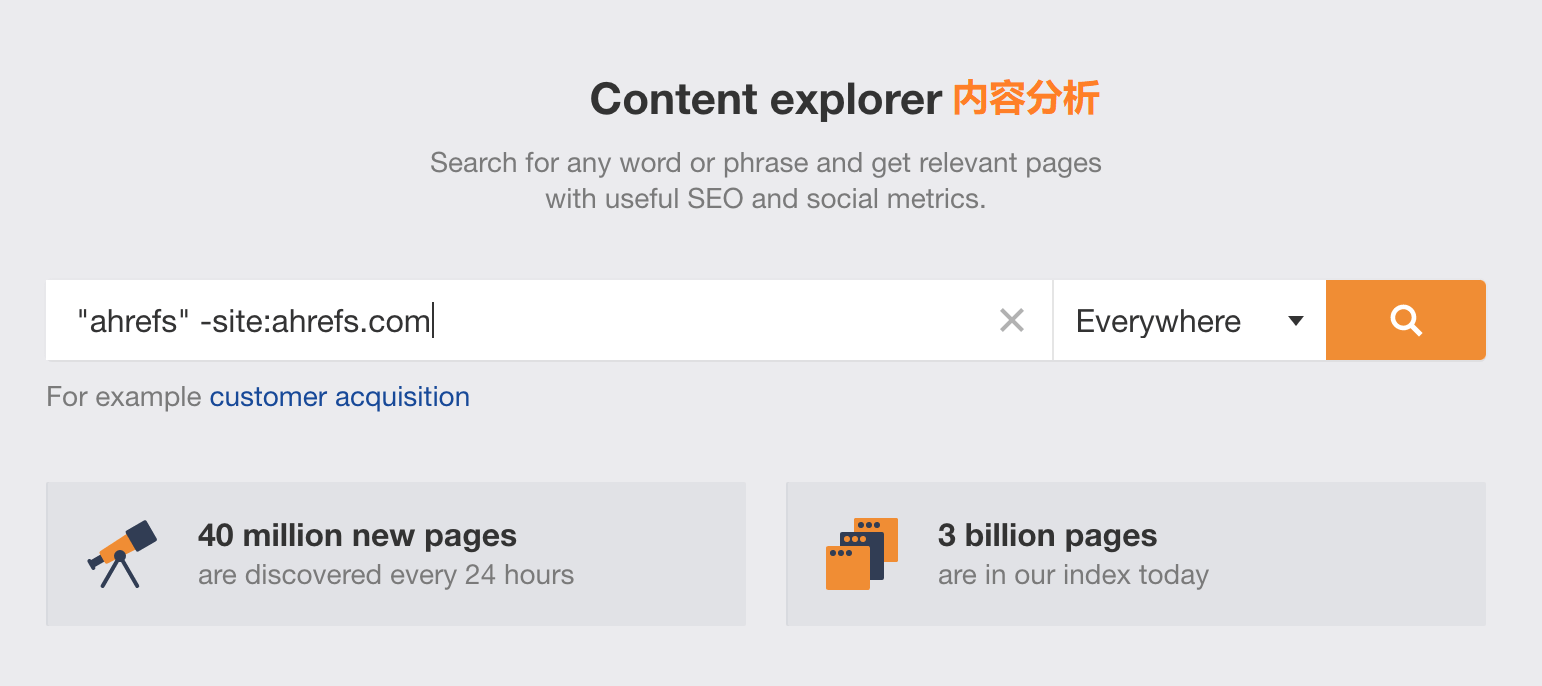This screenshot has width=1542, height=686.
Task: Click the telescope icon beside 40 million new pages
Action: (122, 553)
